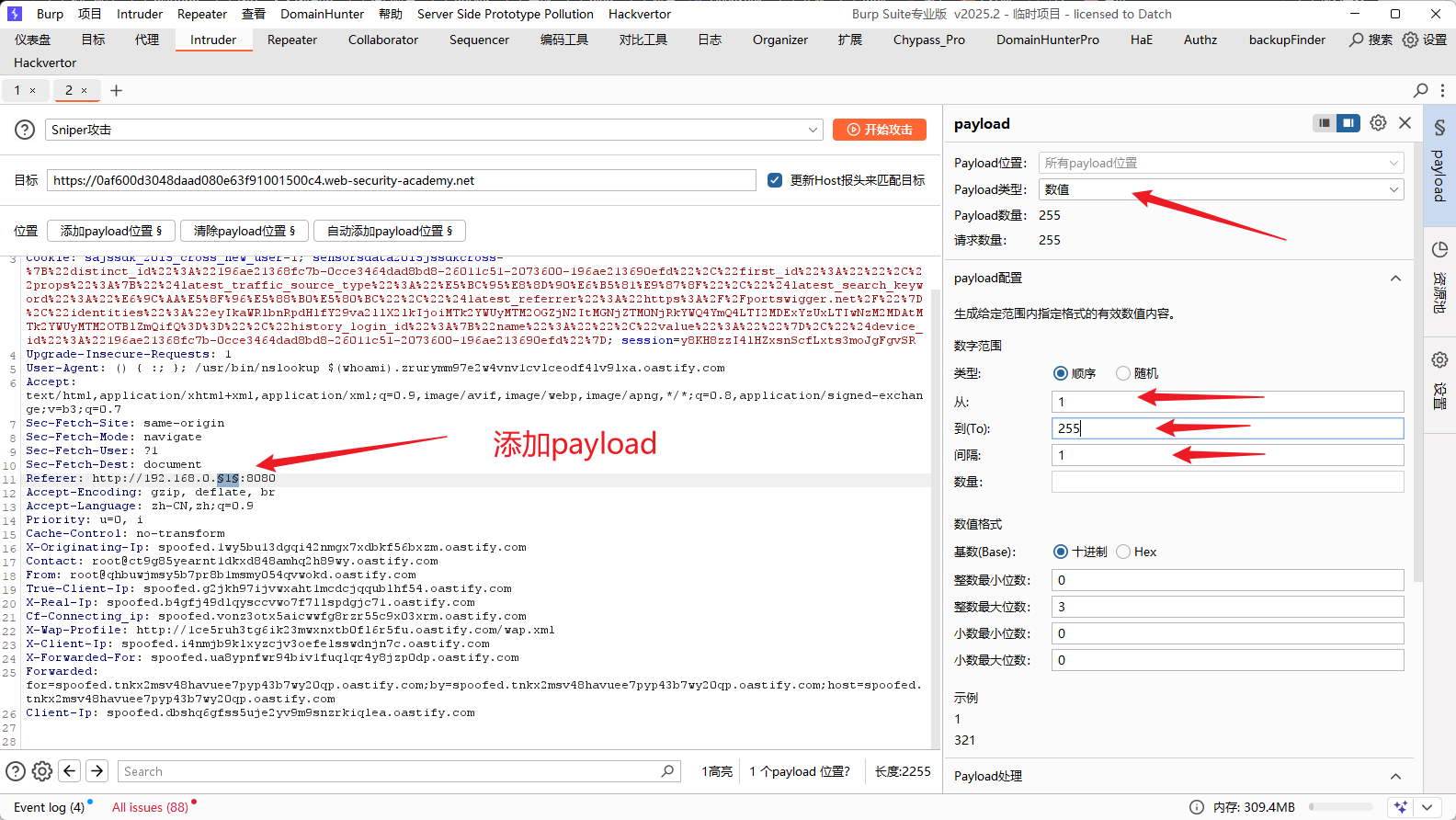This screenshot has width=1456, height=820.
Task: Select the 随机 (random) radio button
Action: (x=1123, y=373)
